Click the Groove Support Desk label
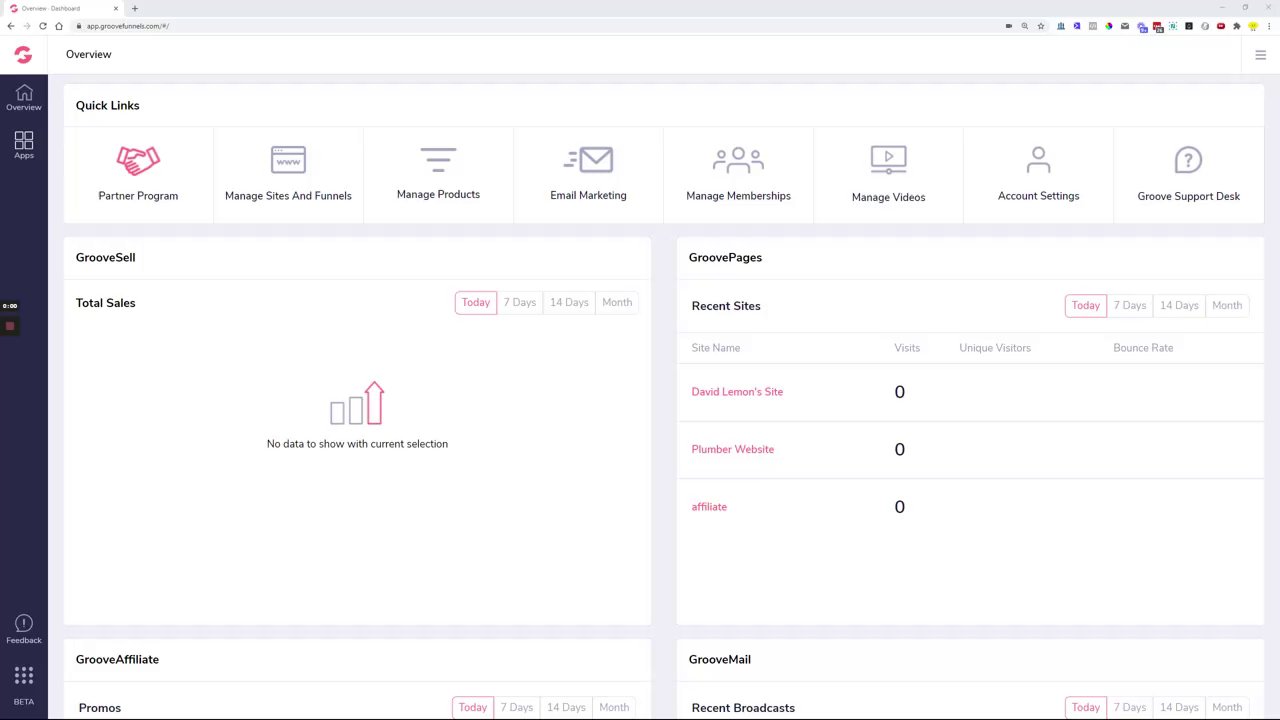This screenshot has height=720, width=1280. coord(1188,196)
